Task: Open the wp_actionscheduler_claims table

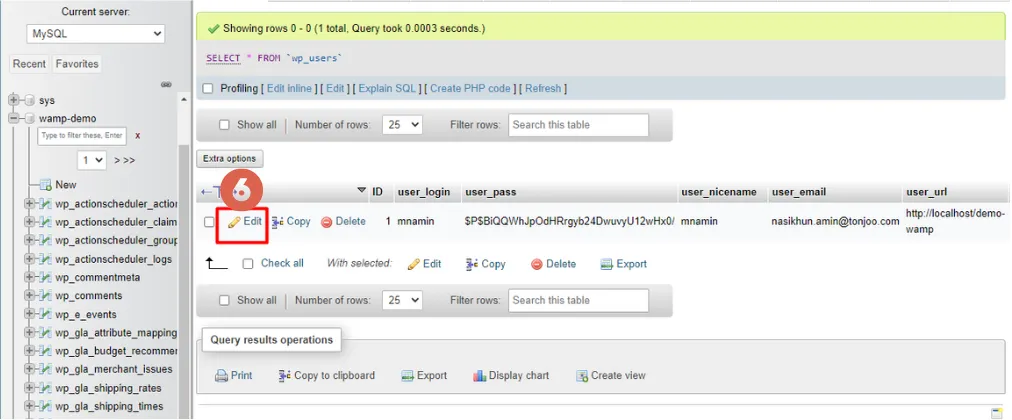Action: 116,222
